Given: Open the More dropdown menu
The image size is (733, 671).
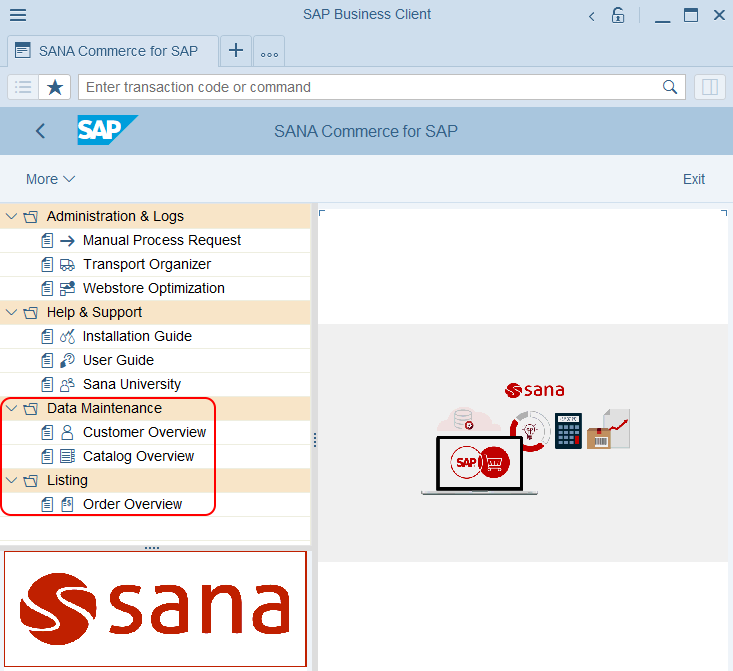Looking at the screenshot, I should [50, 179].
